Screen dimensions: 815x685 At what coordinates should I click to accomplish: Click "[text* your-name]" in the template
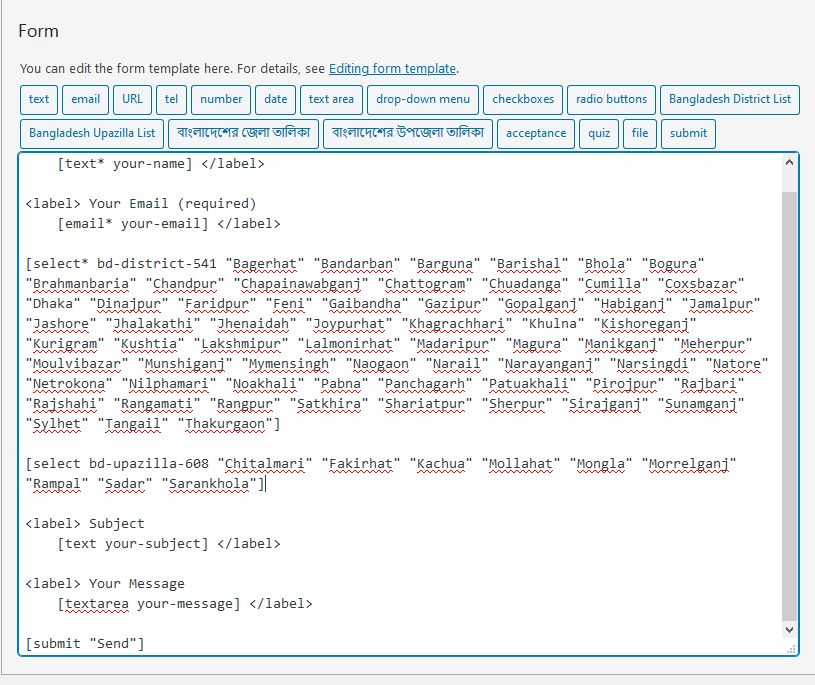click(x=125, y=164)
